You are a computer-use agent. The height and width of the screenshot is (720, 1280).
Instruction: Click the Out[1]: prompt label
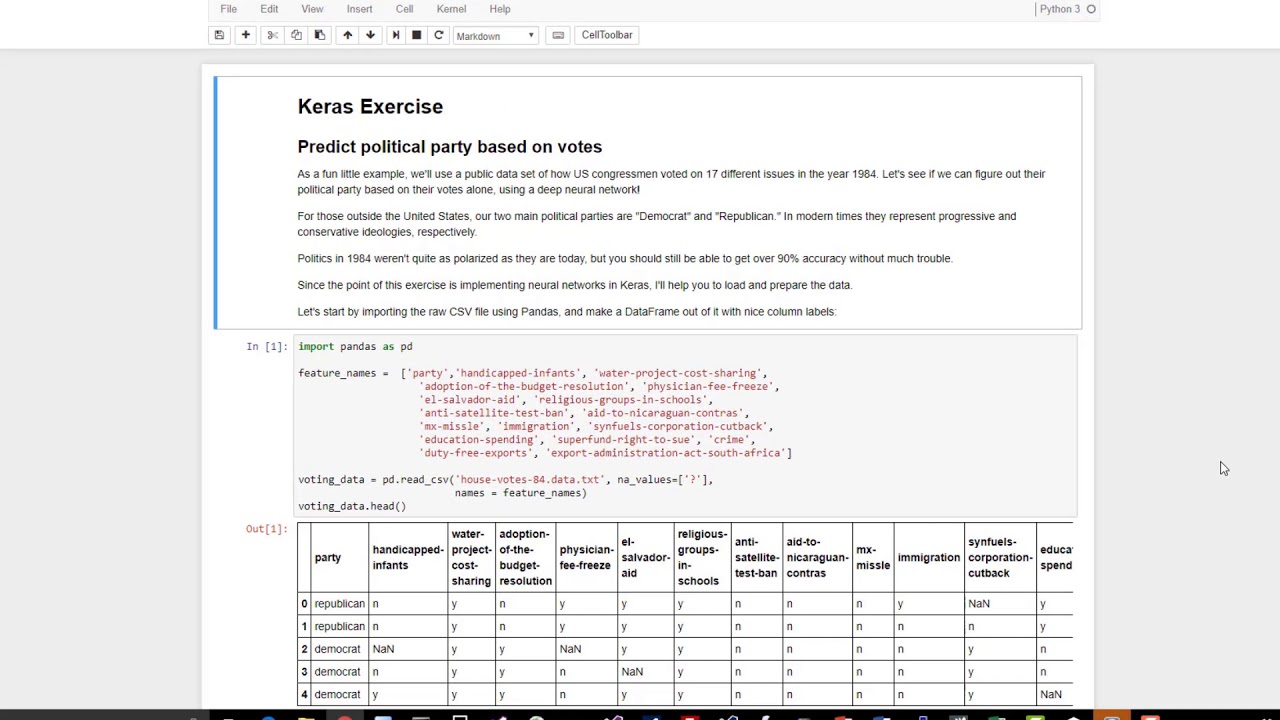(x=267, y=529)
